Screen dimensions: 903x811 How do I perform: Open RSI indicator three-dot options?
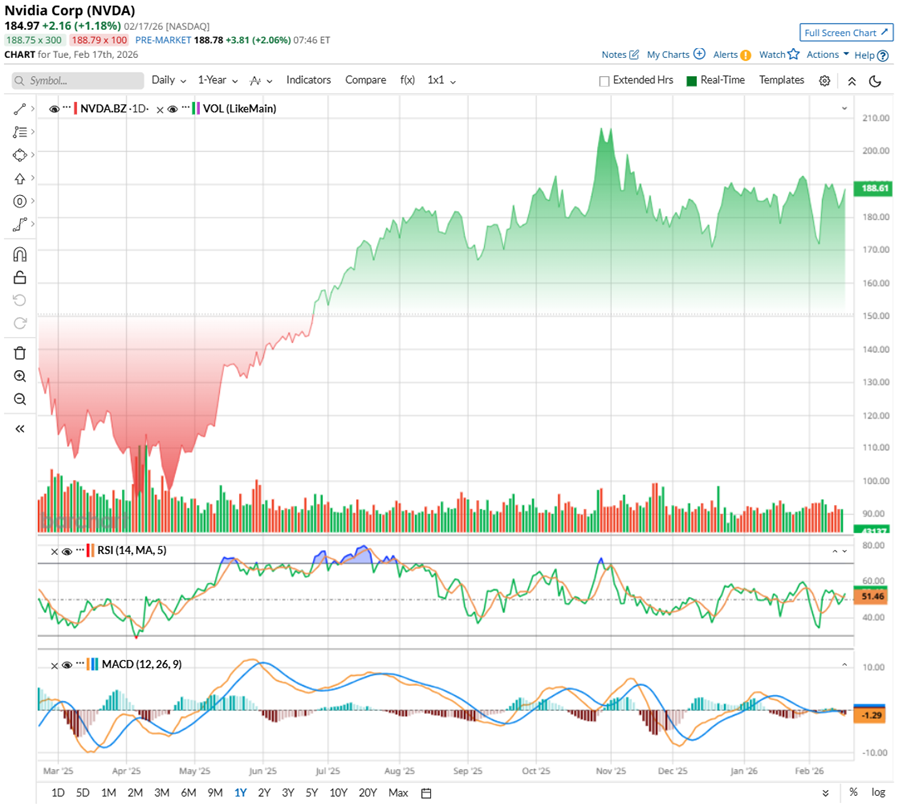[x=79, y=550]
